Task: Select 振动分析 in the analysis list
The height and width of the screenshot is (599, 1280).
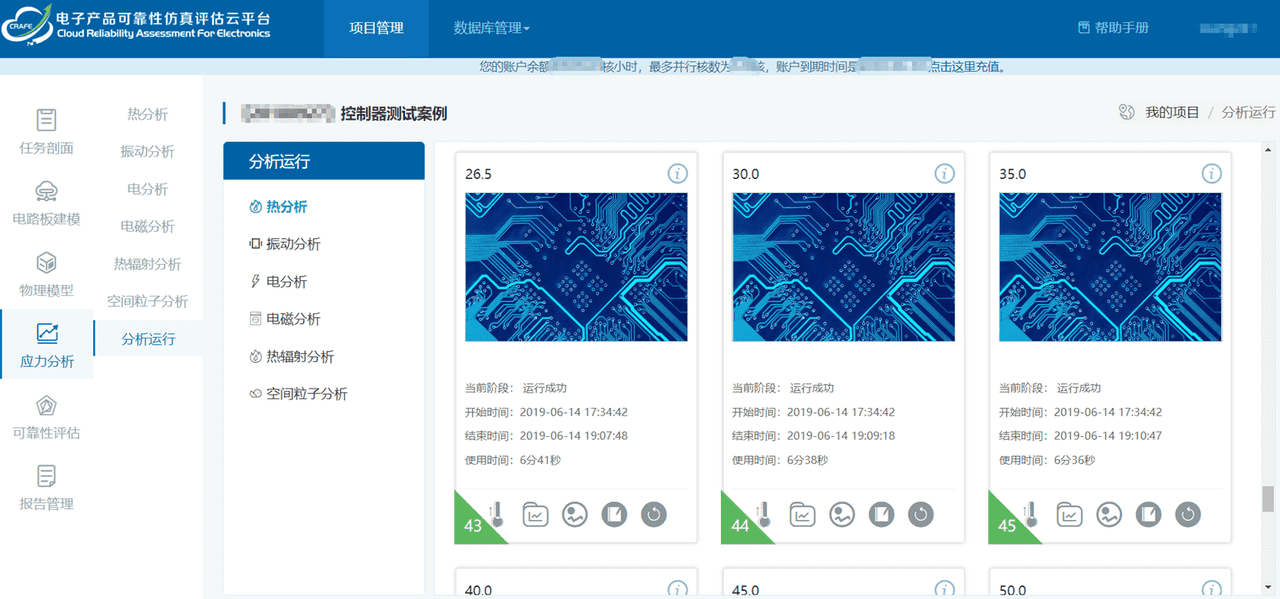Action: (x=292, y=243)
